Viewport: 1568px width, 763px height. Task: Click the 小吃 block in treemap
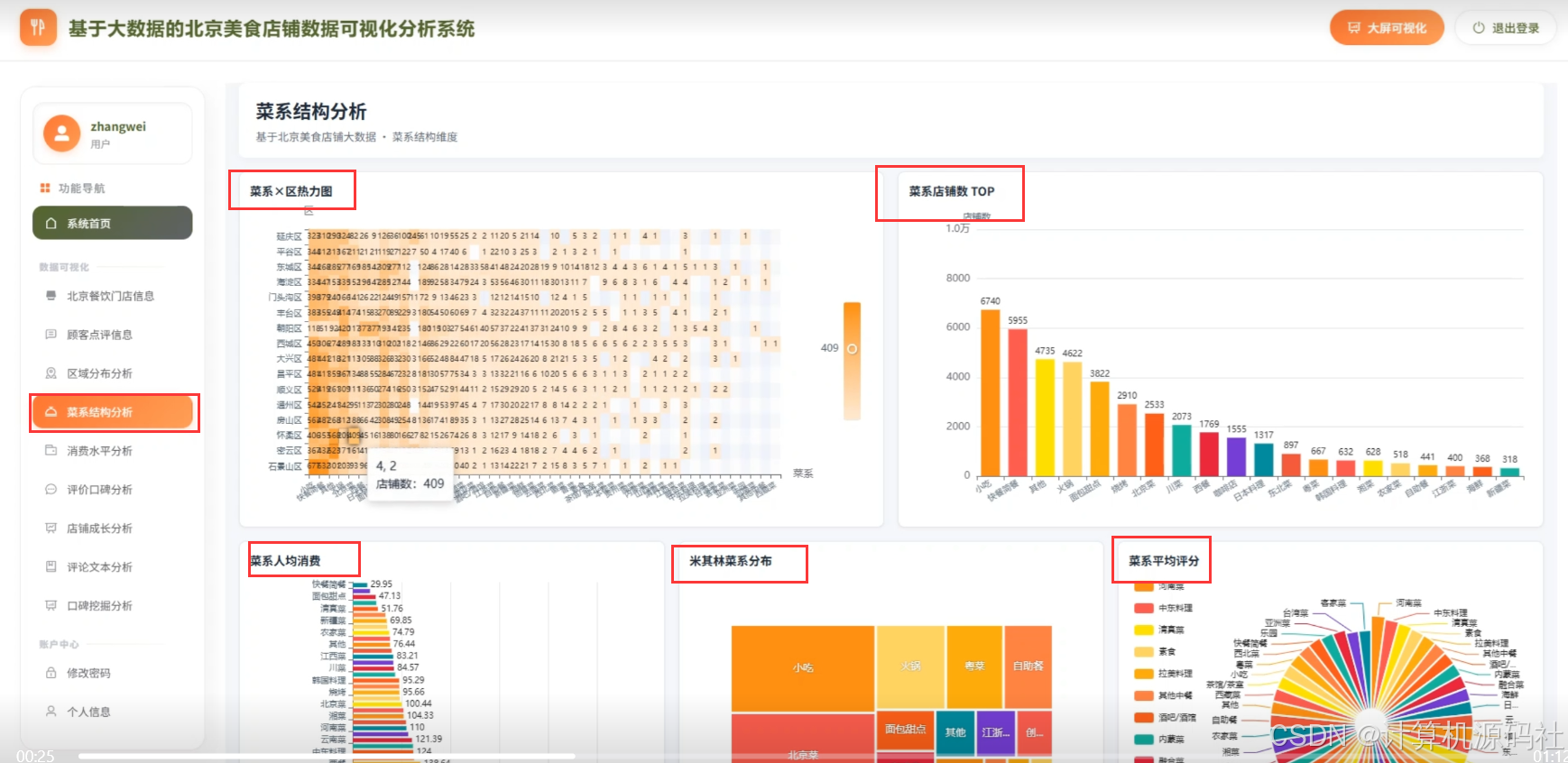click(803, 668)
